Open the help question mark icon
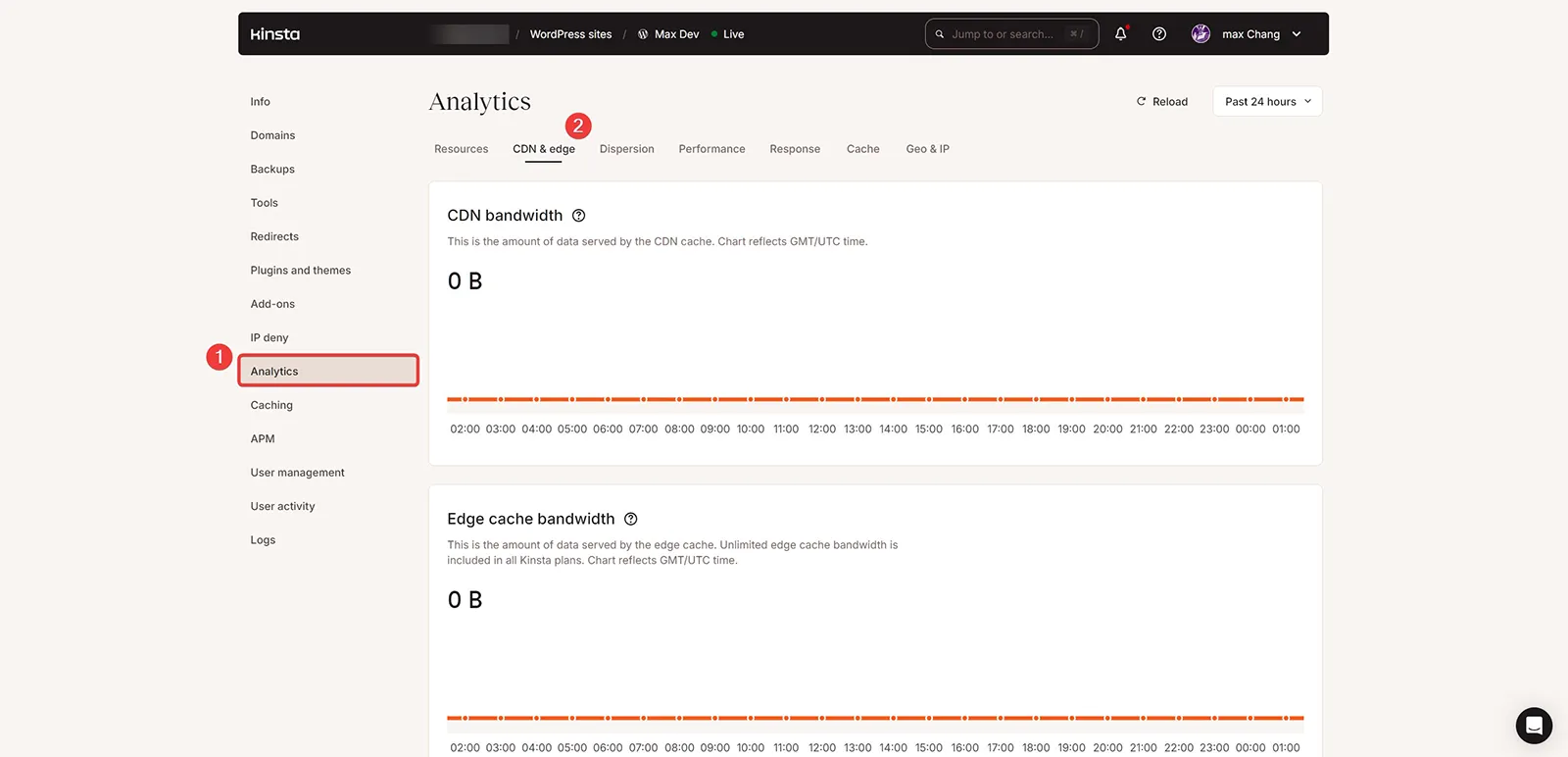 click(1159, 34)
